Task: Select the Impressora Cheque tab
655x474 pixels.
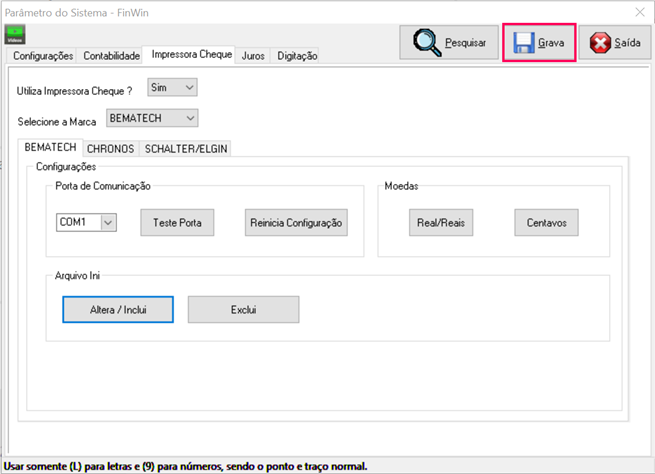Action: pos(192,55)
